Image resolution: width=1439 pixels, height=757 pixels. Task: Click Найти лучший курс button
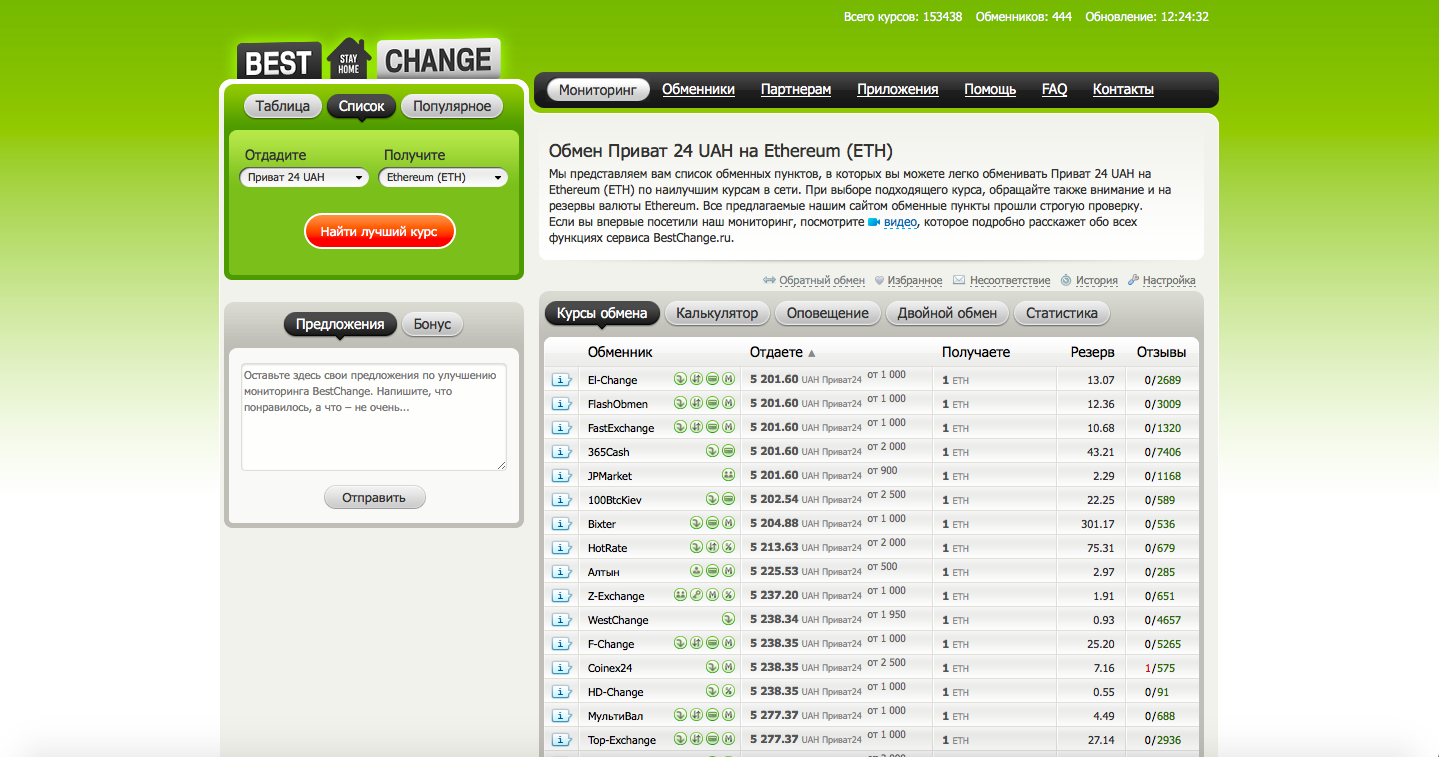pyautogui.click(x=379, y=231)
